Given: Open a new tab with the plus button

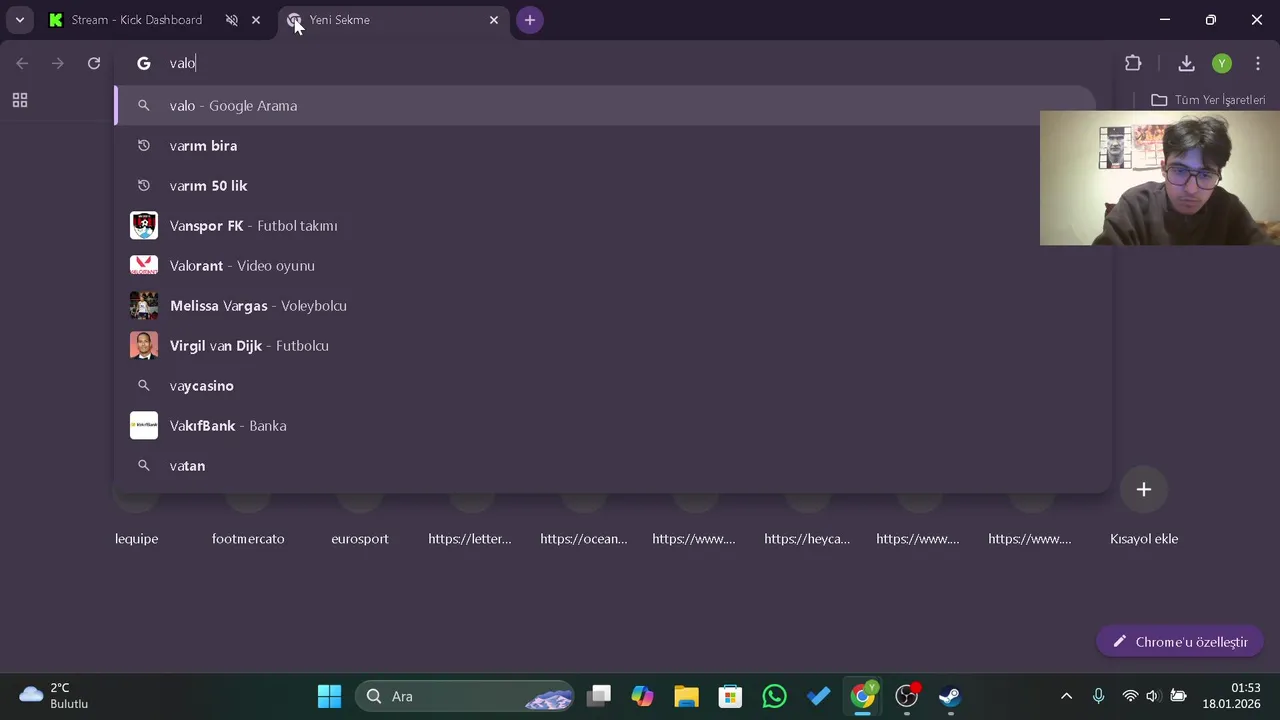Looking at the screenshot, I should pyautogui.click(x=530, y=20).
